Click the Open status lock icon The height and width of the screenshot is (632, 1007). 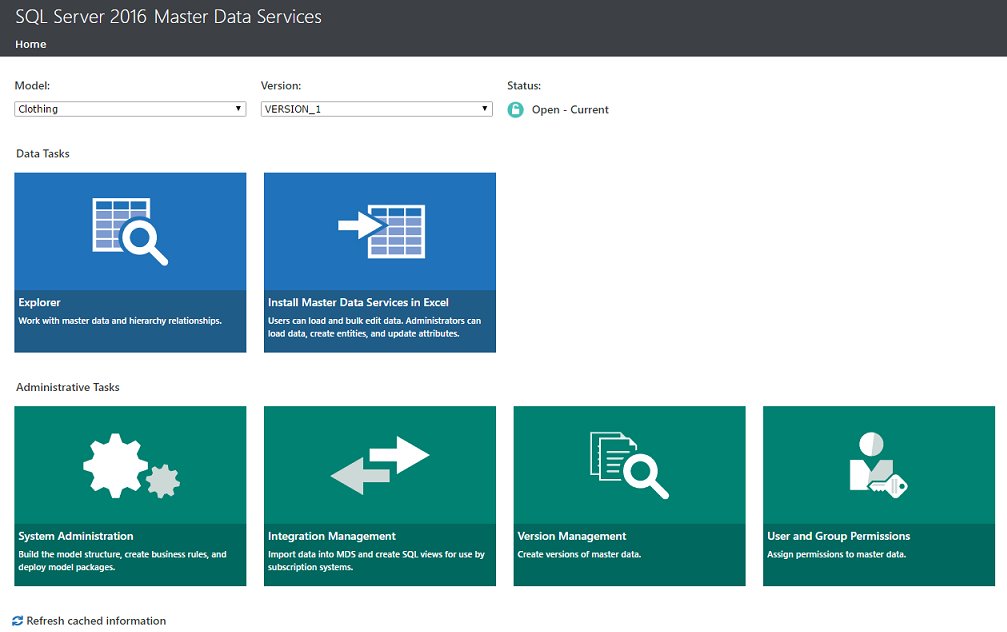(x=515, y=110)
